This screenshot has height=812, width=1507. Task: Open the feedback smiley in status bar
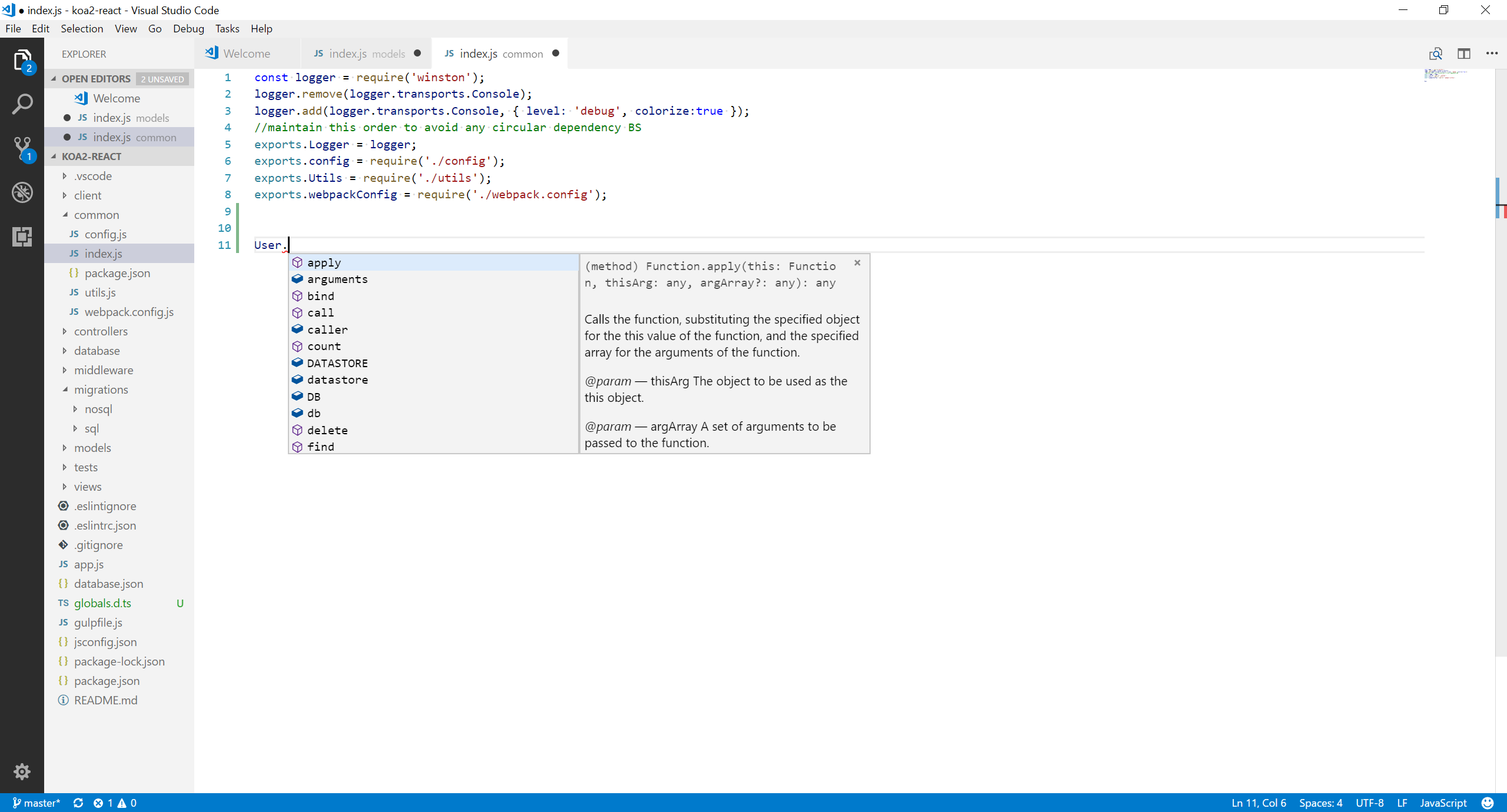(1488, 803)
